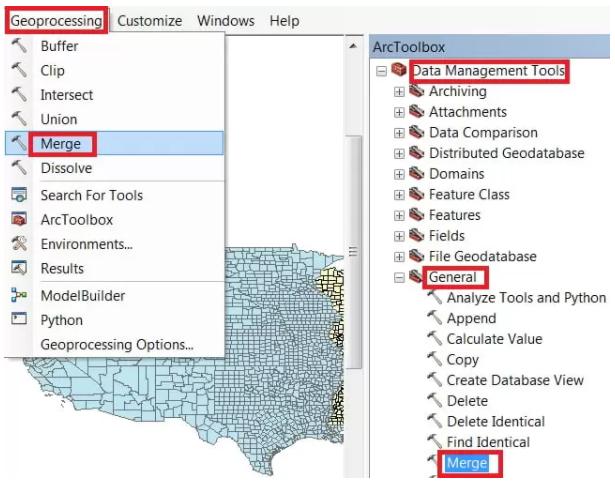Click the hammer icon beside Clip

coord(19,70)
